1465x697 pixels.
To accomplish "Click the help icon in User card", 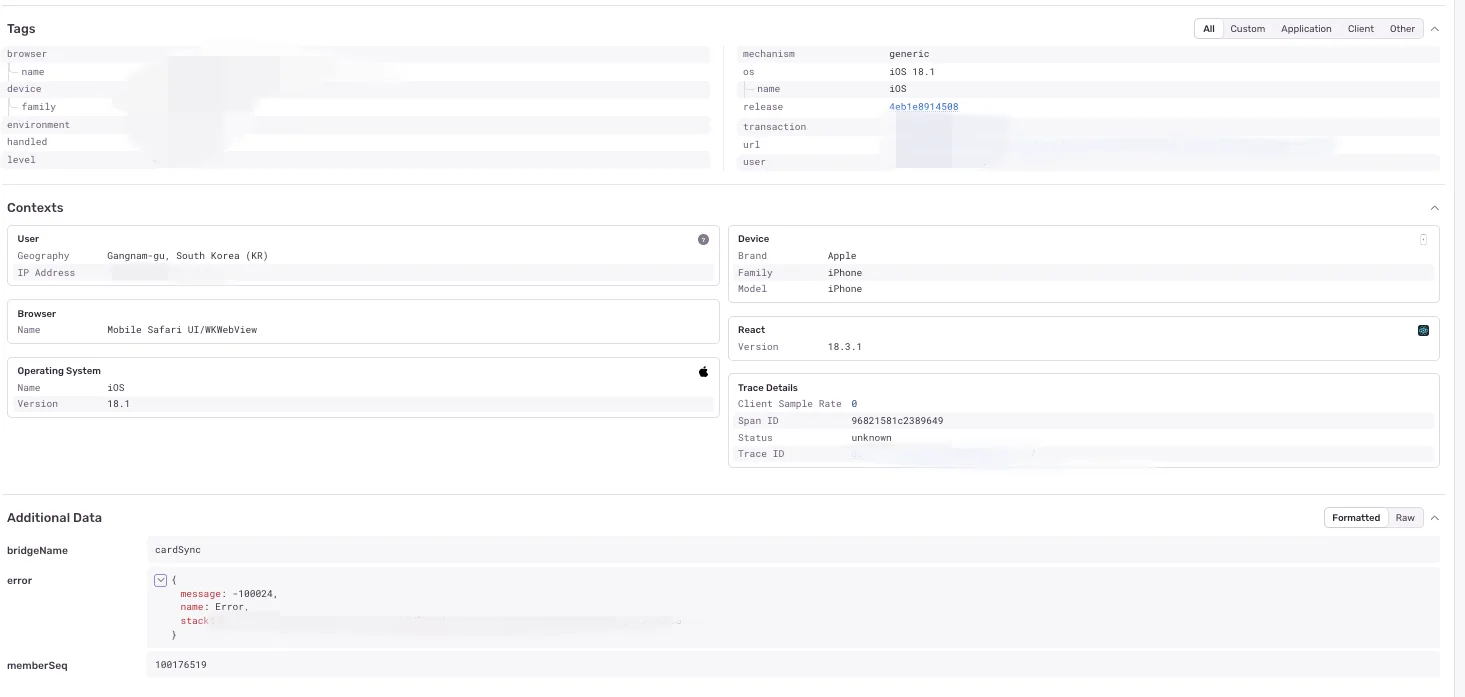I will click(703, 240).
